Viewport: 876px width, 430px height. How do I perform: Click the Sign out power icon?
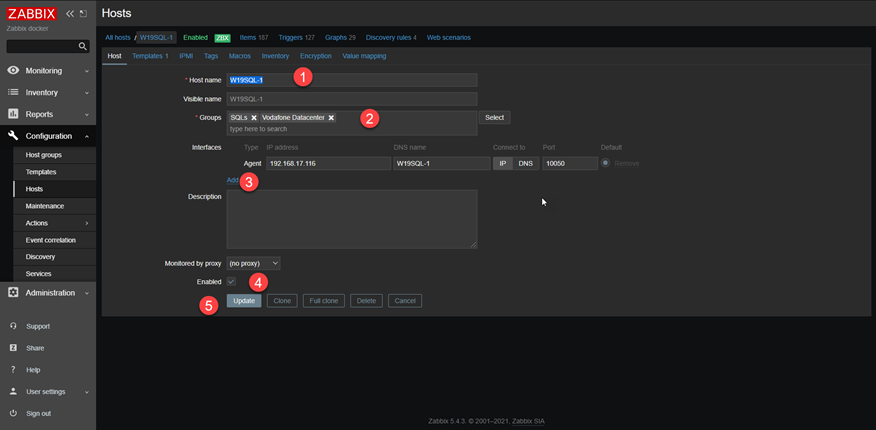13,413
